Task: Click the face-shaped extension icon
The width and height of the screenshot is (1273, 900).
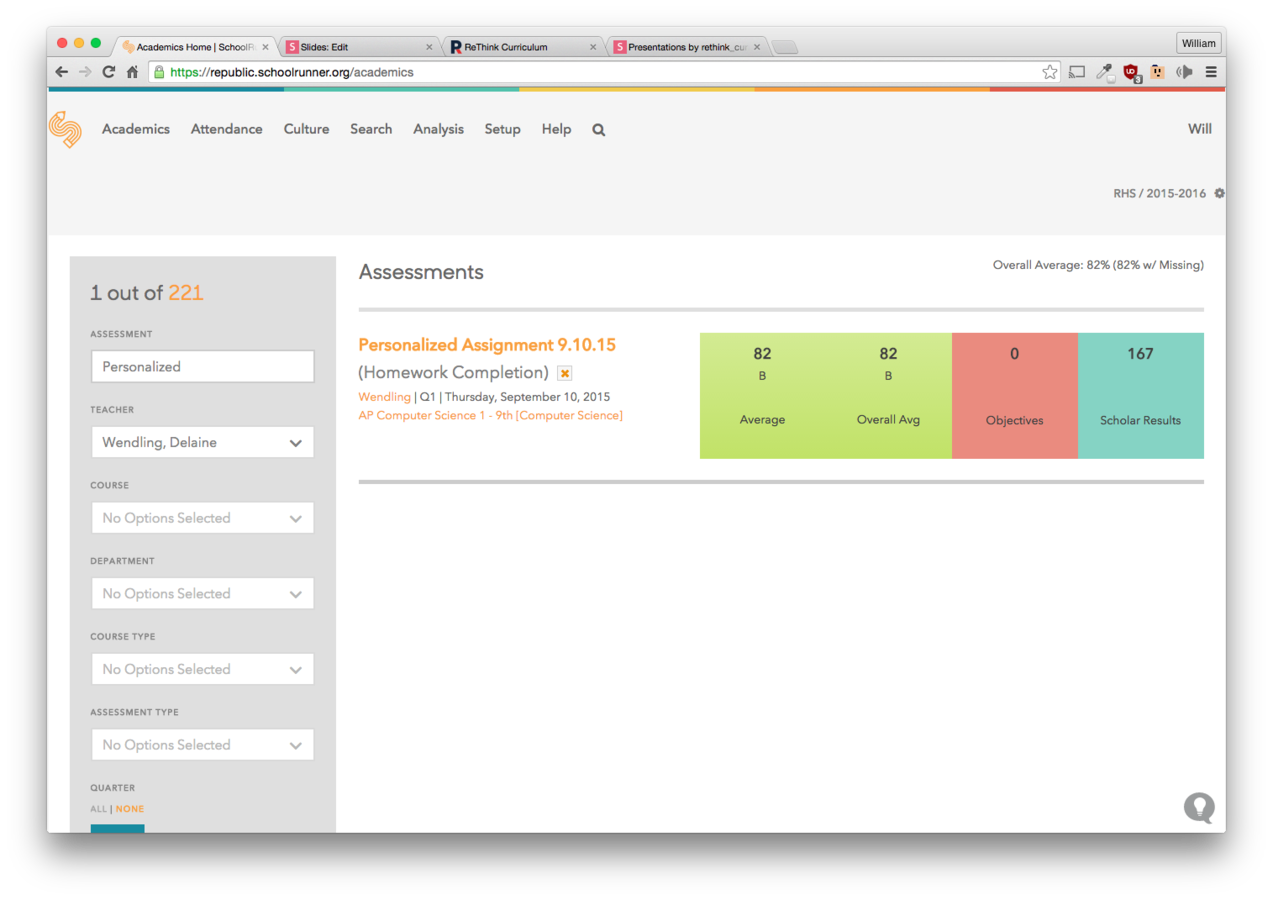Action: (1158, 72)
